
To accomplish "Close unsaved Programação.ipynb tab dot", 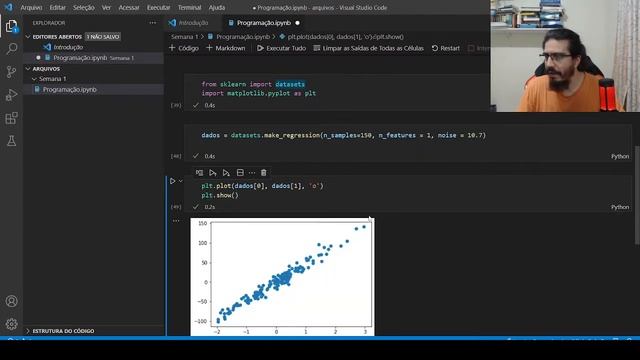I will (x=298, y=23).
